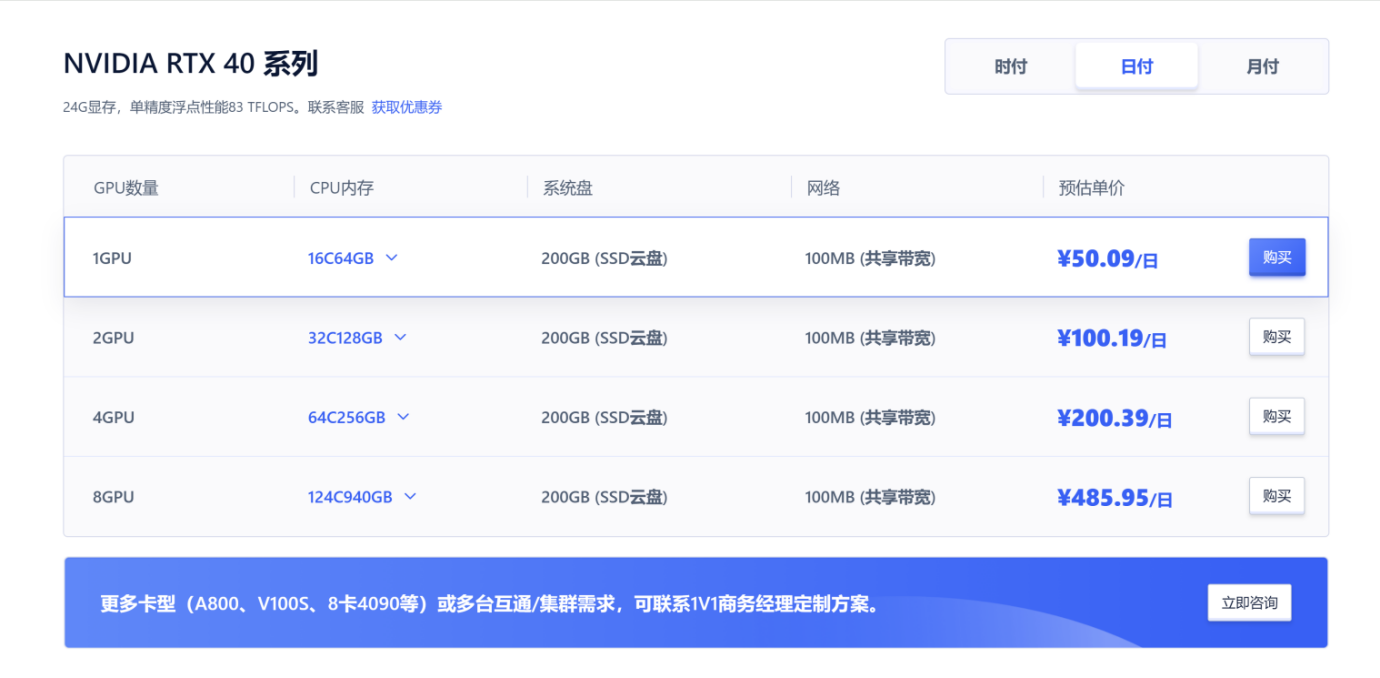
Task: Click the CPU内存 column header
Action: point(341,187)
